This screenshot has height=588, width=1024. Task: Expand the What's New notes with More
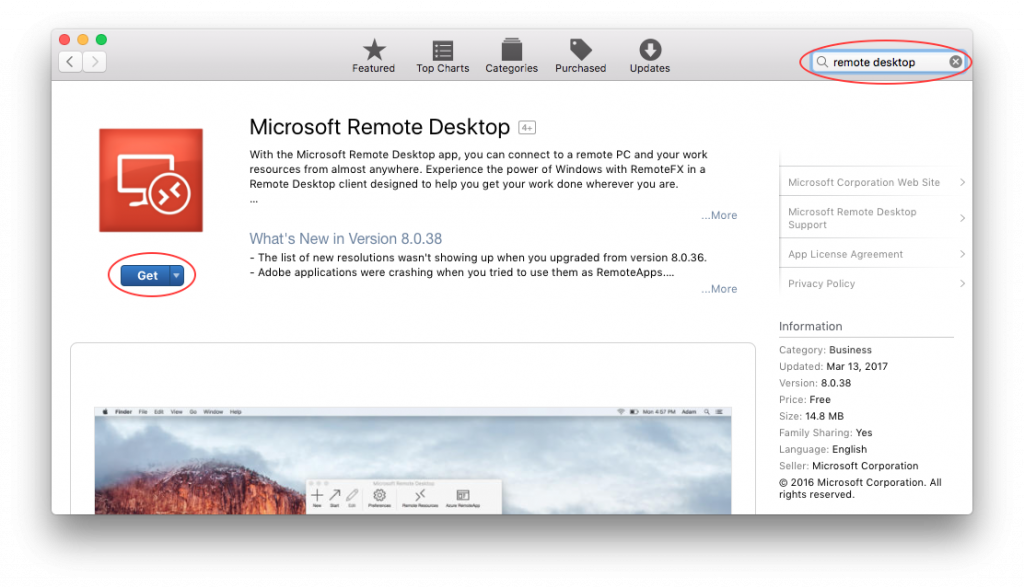[x=719, y=289]
